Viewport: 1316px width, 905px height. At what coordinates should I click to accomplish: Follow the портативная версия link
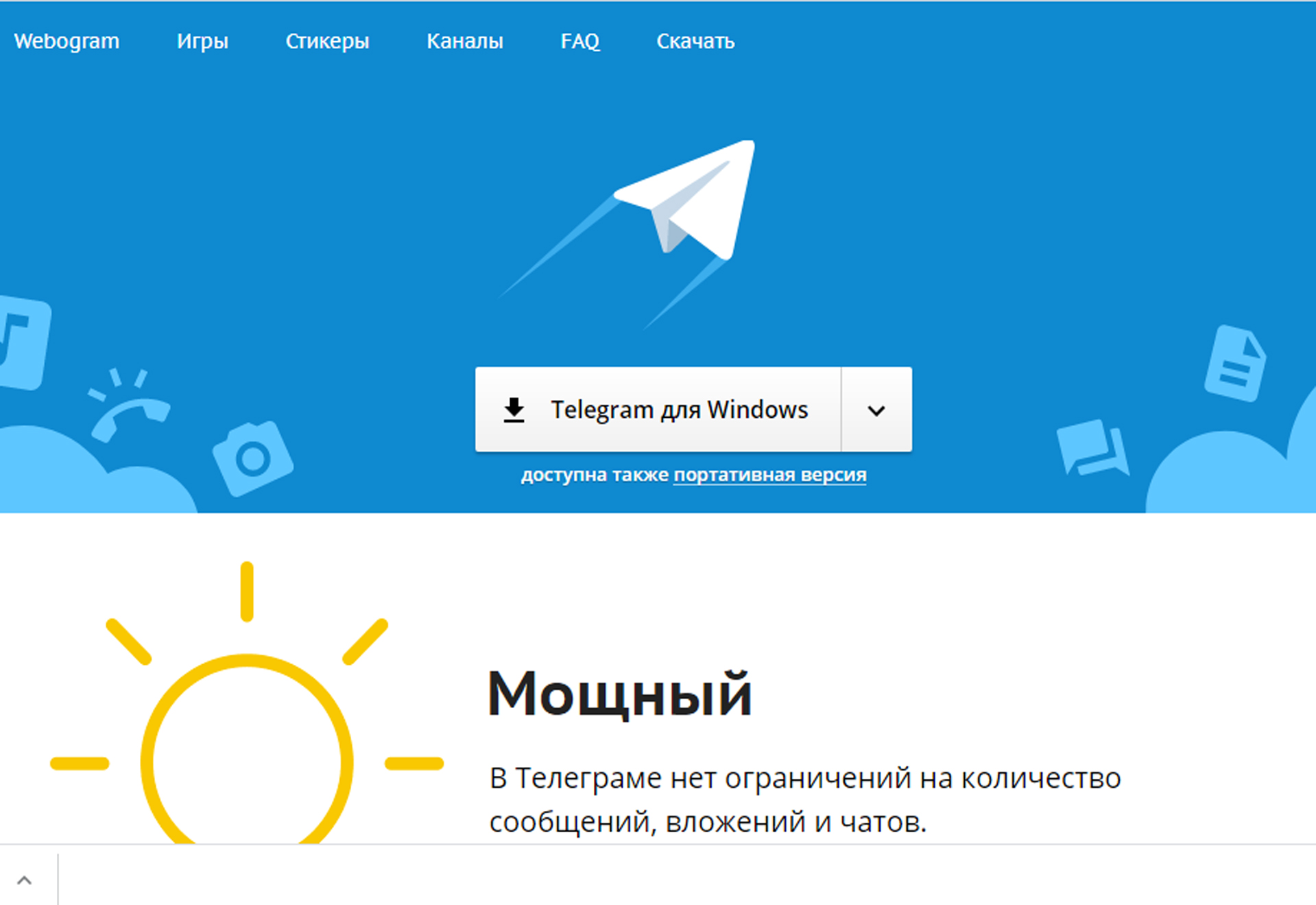tap(769, 475)
